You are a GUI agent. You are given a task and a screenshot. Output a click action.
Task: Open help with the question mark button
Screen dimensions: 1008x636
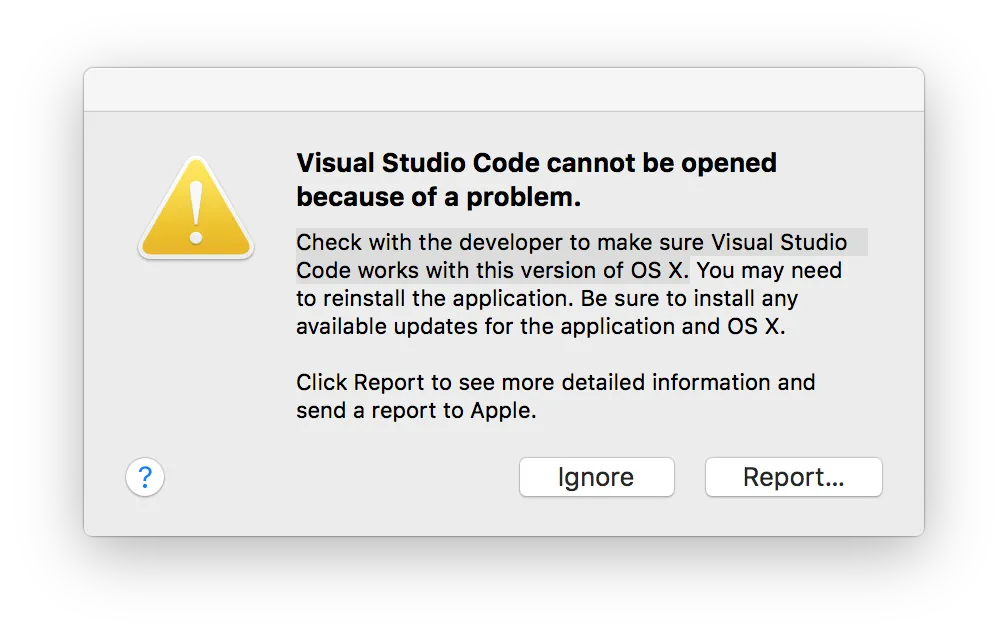[x=145, y=477]
